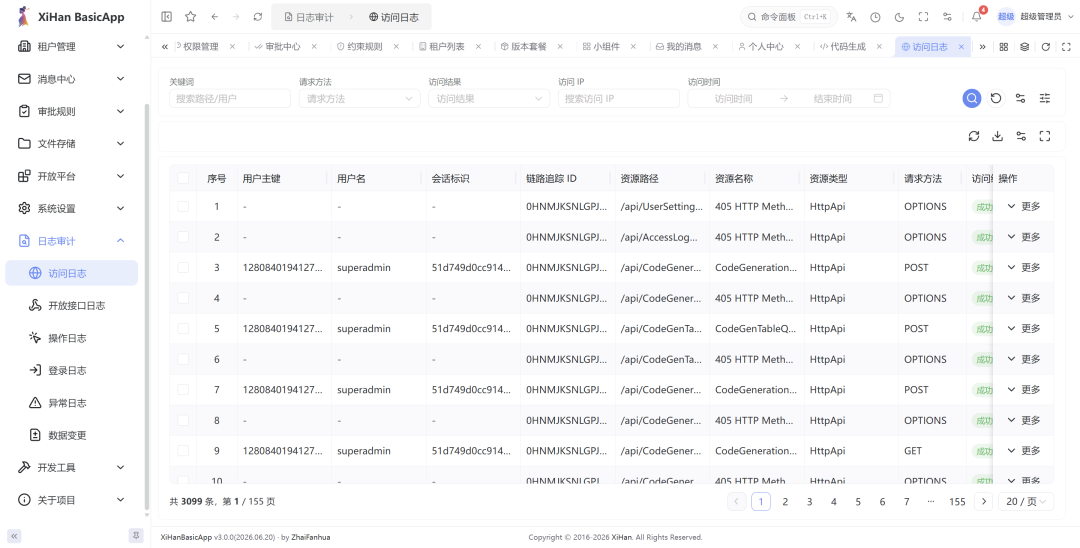The image size is (1080, 548).
Task: Expand the 系统设置 sidebar menu
Action: (72, 209)
